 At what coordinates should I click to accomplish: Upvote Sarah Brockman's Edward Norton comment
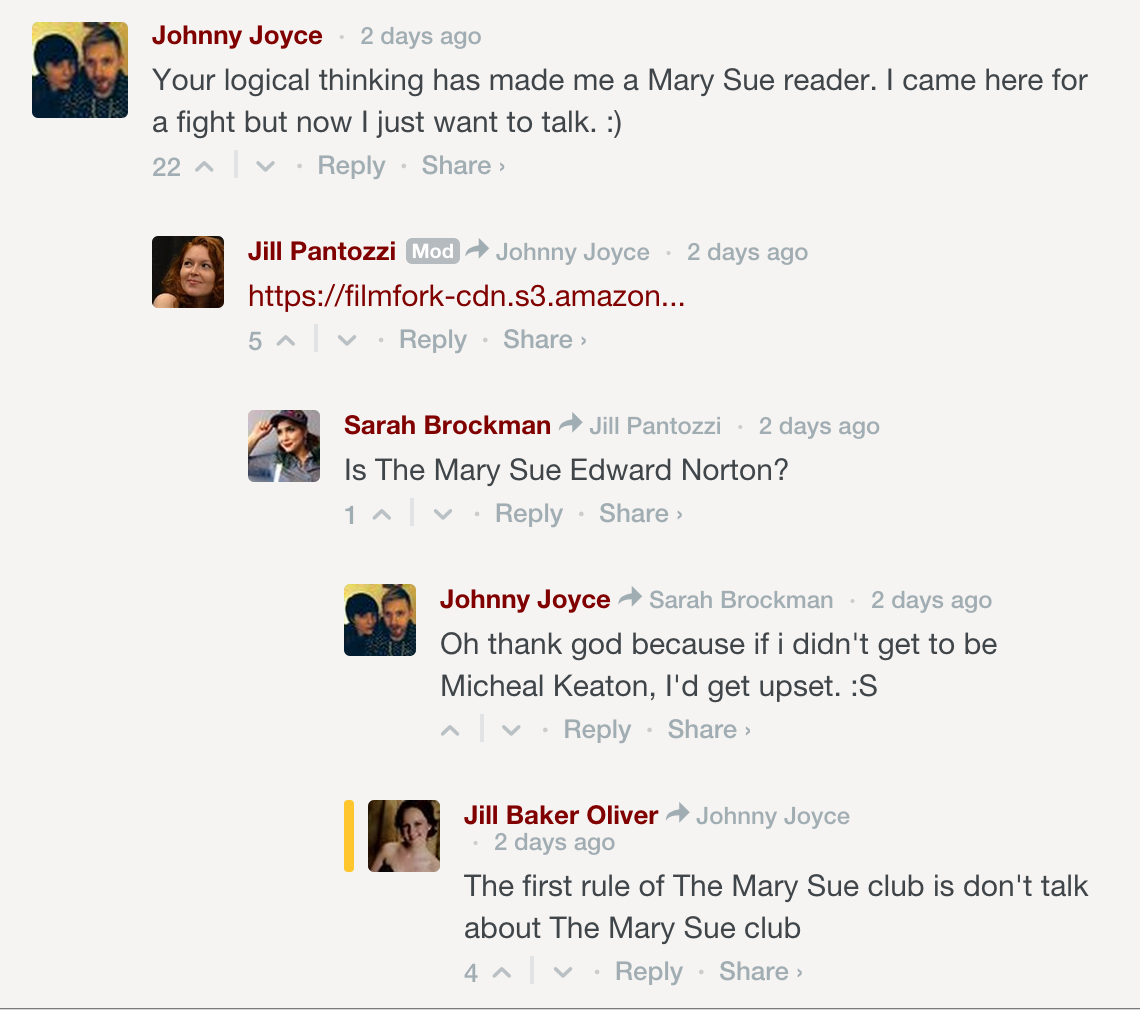pyautogui.click(x=382, y=514)
